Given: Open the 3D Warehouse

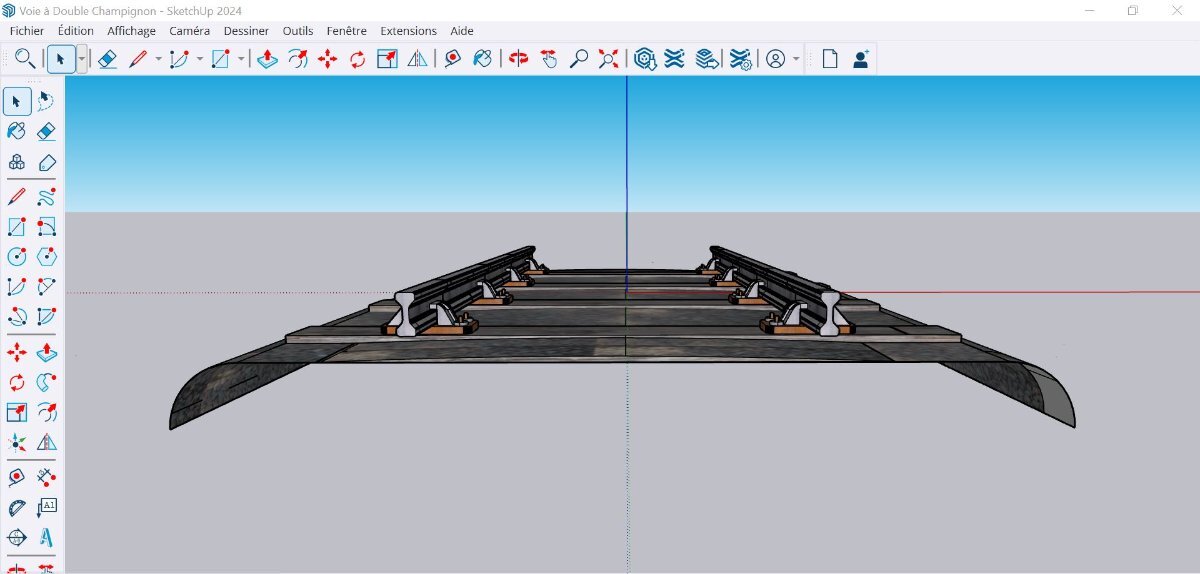Looking at the screenshot, I should tap(645, 59).
